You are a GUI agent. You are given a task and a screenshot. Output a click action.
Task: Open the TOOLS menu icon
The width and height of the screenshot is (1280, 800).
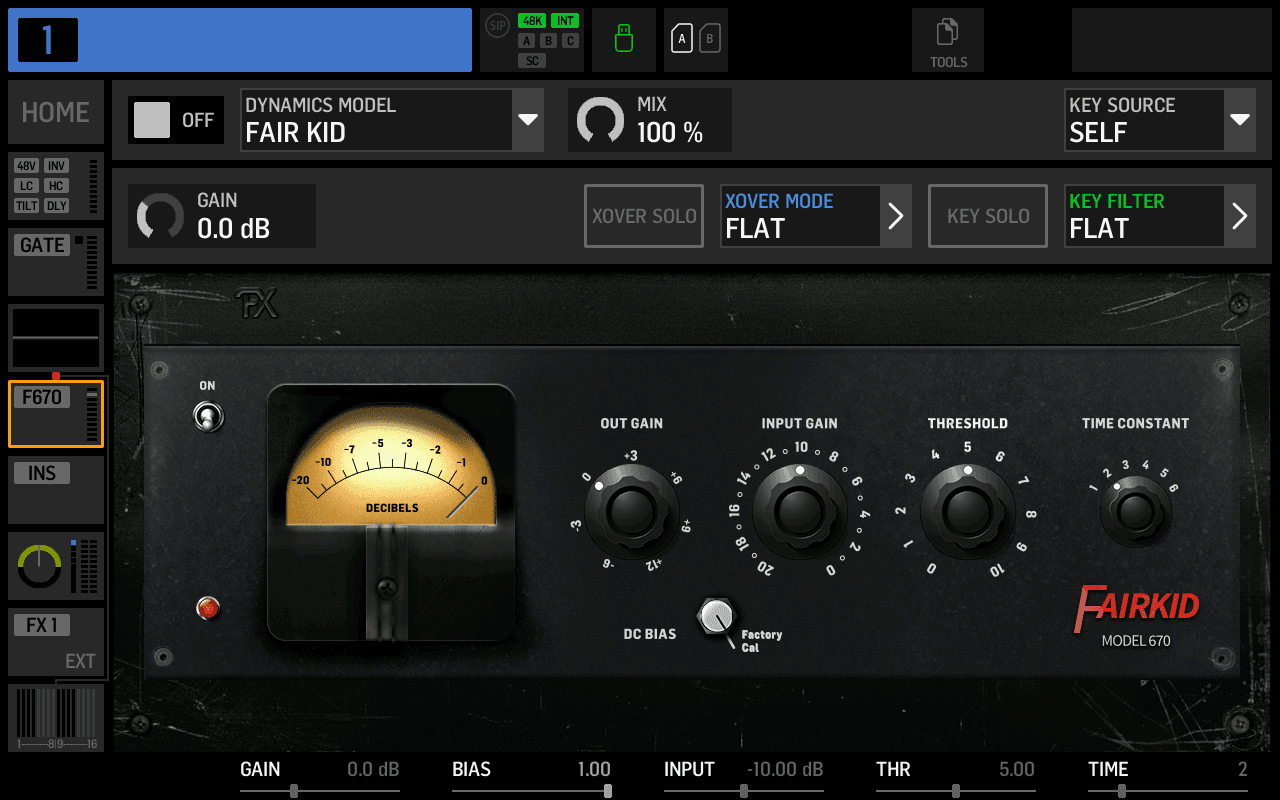coord(947,40)
